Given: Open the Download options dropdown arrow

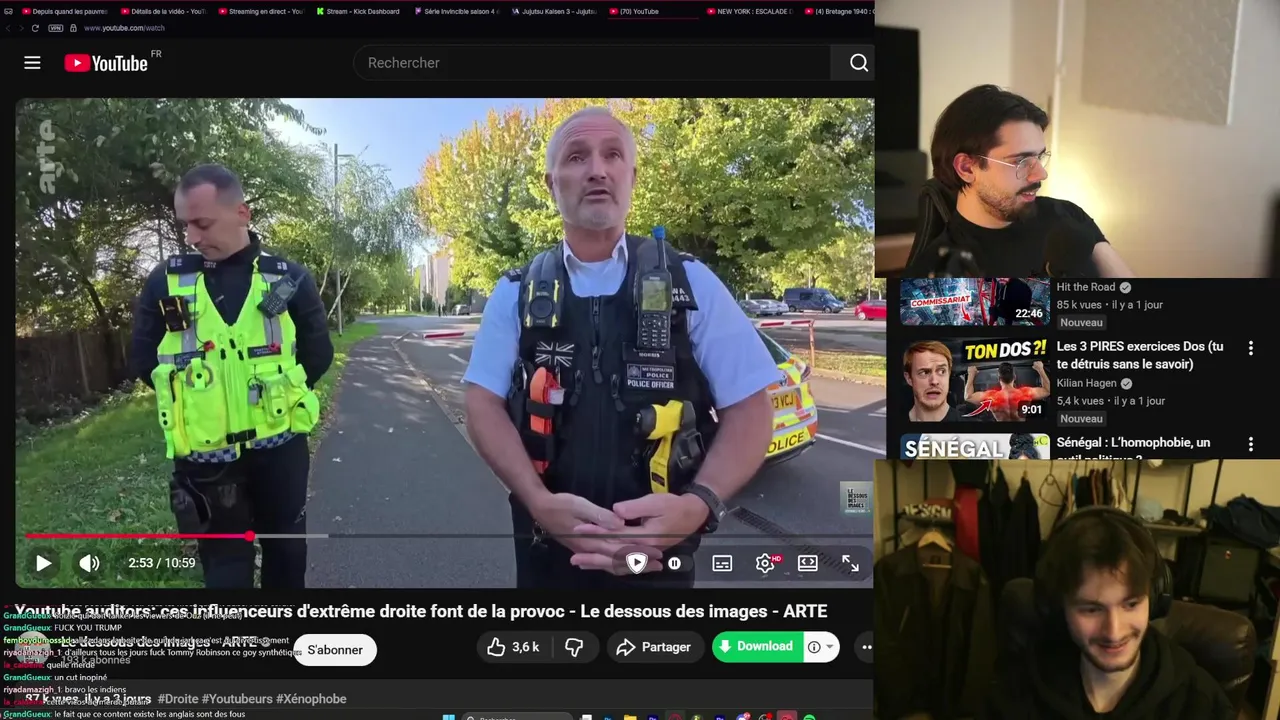Looking at the screenshot, I should point(829,647).
